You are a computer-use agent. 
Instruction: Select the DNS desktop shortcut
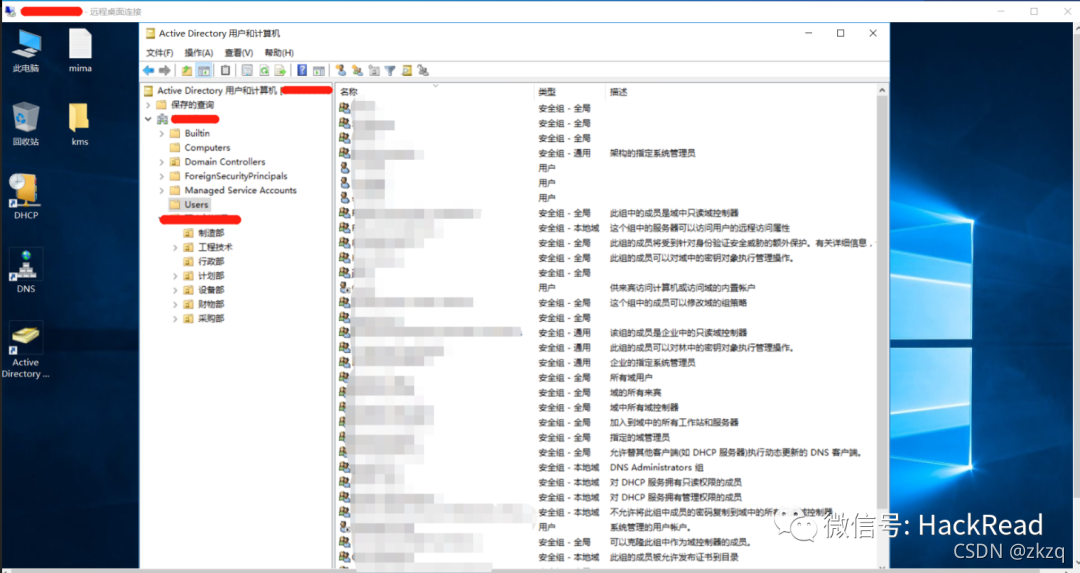(x=26, y=271)
